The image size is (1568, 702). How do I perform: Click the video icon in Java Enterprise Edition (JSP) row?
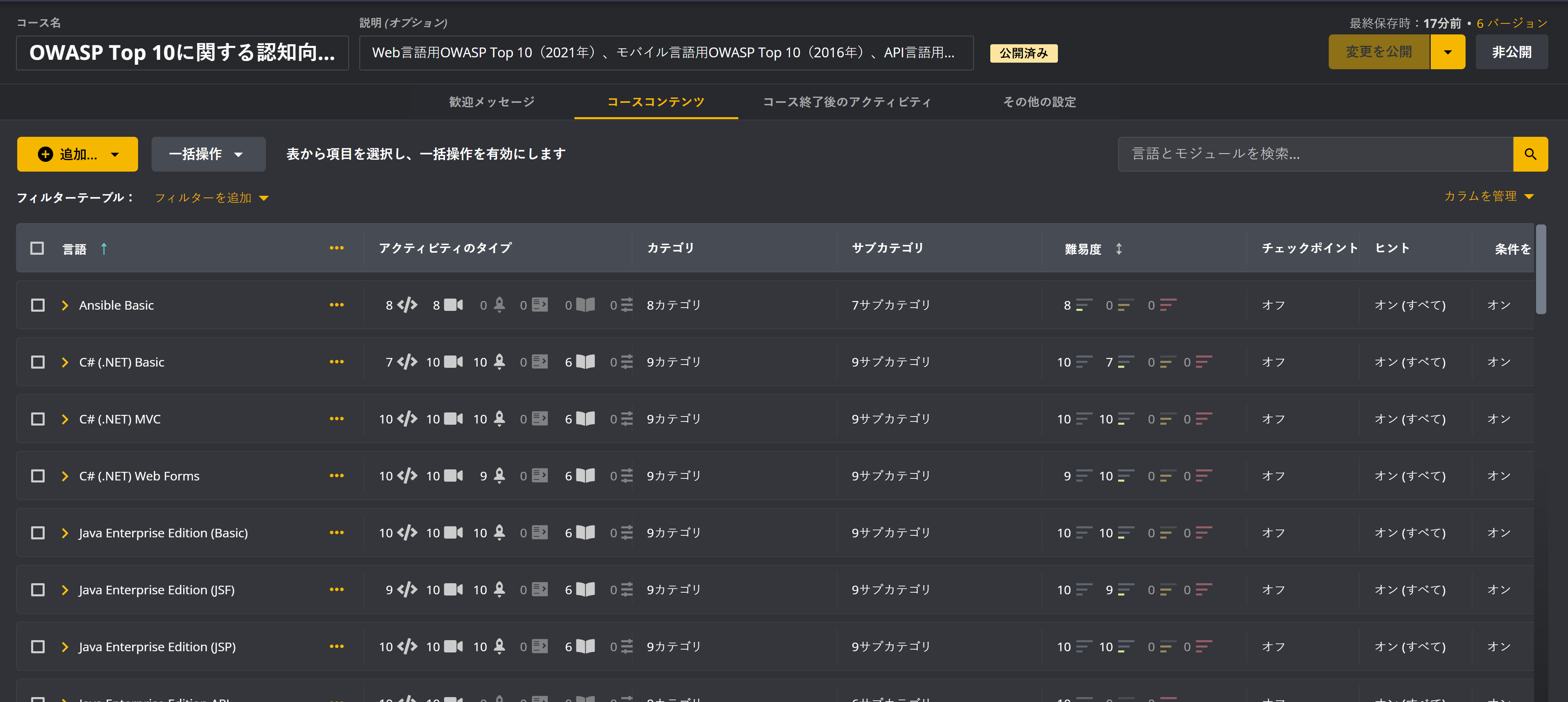(454, 646)
